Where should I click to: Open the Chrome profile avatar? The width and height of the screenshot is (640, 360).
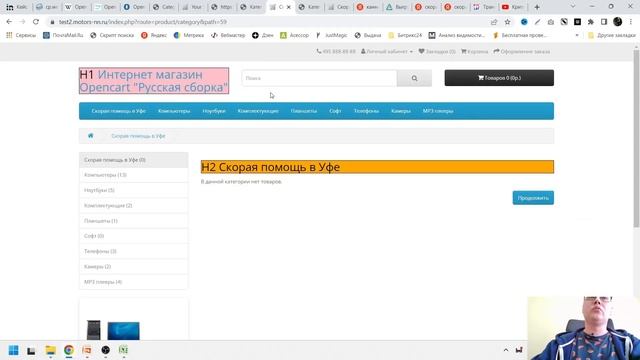click(618, 22)
